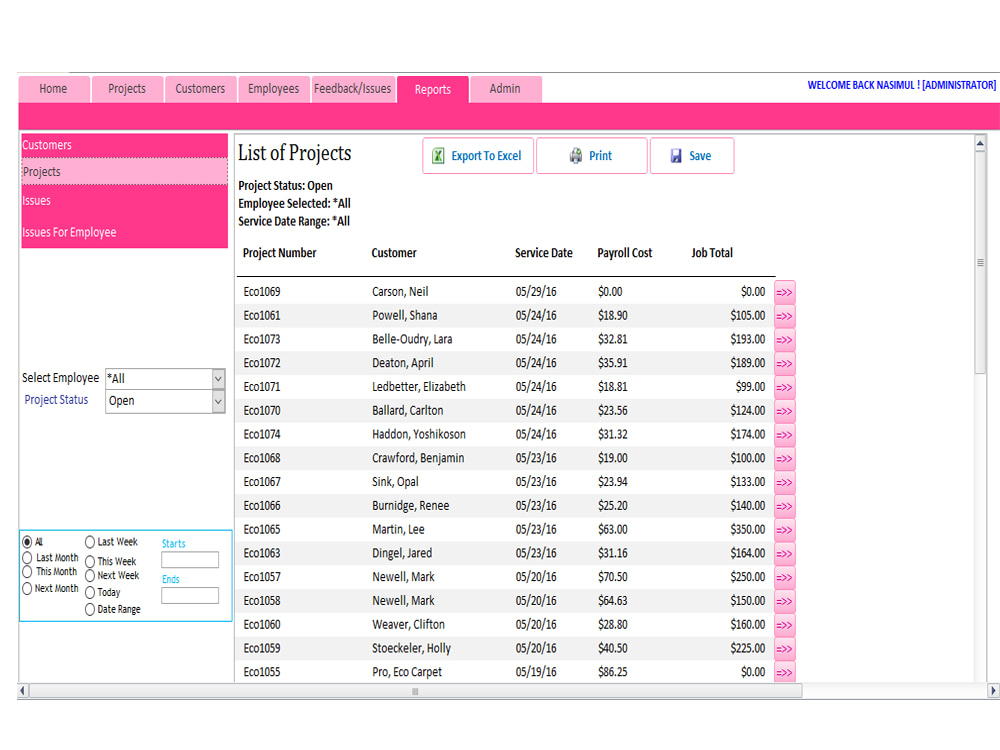Click the vertical scrollbar up arrow
The height and width of the screenshot is (750, 1000).
click(980, 144)
